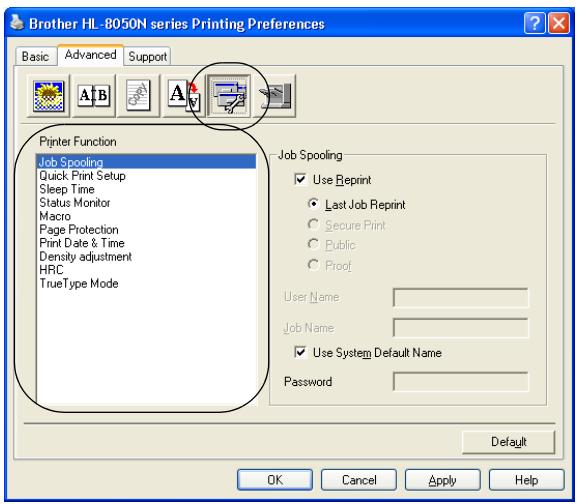This screenshot has height=504, width=581.
Task: Select Job Spooling in Printer Function list
Action: point(146,162)
